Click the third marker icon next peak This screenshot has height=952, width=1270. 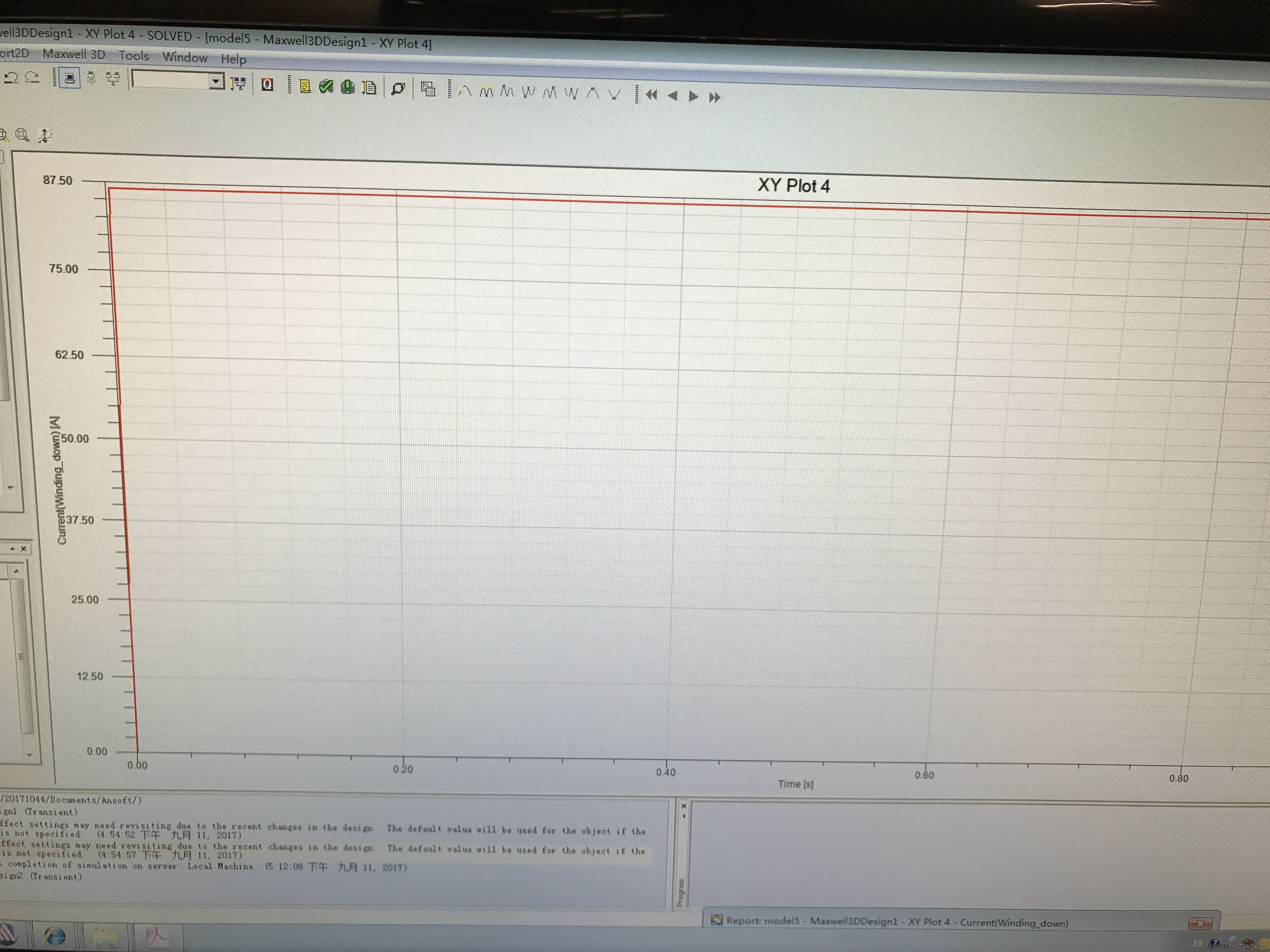[507, 91]
